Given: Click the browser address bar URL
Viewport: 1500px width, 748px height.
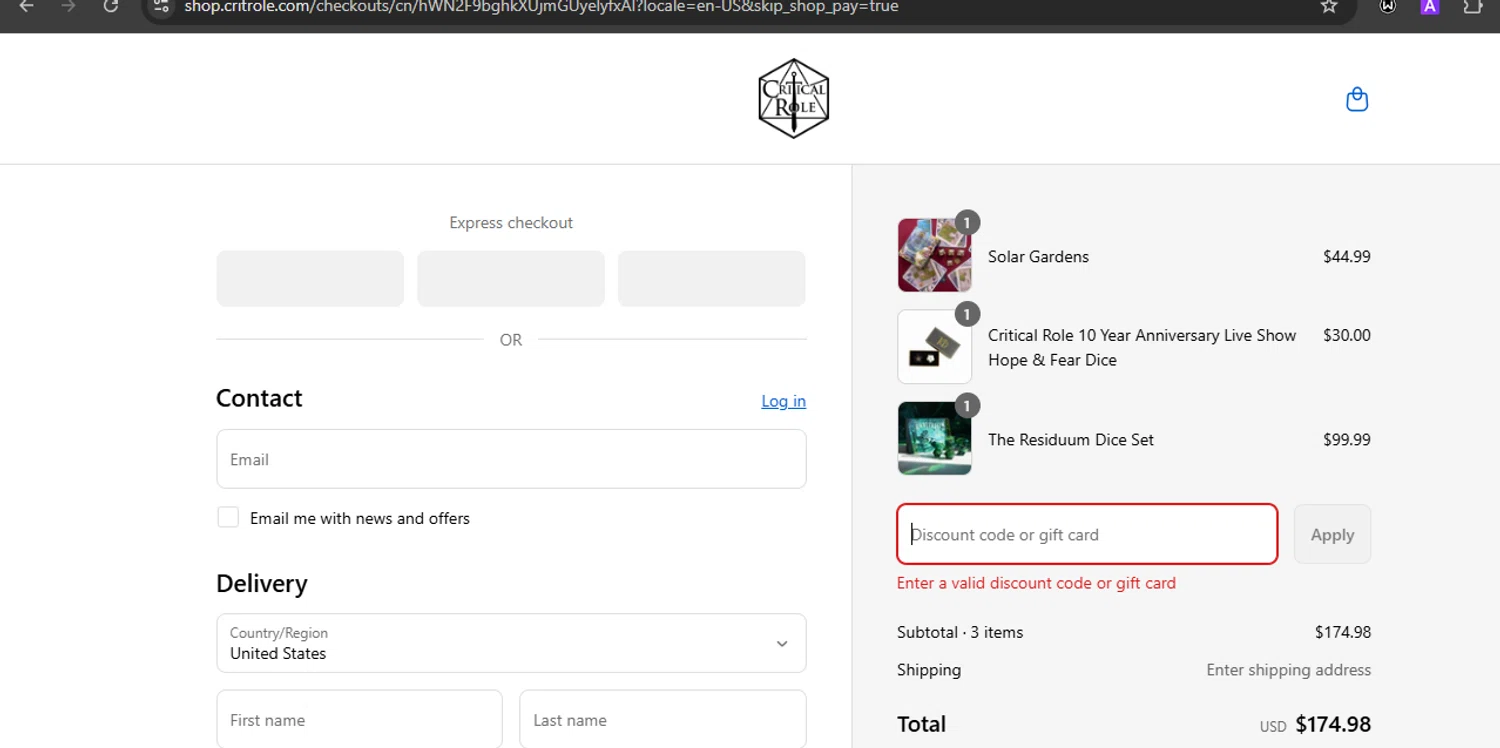Looking at the screenshot, I should (x=541, y=7).
